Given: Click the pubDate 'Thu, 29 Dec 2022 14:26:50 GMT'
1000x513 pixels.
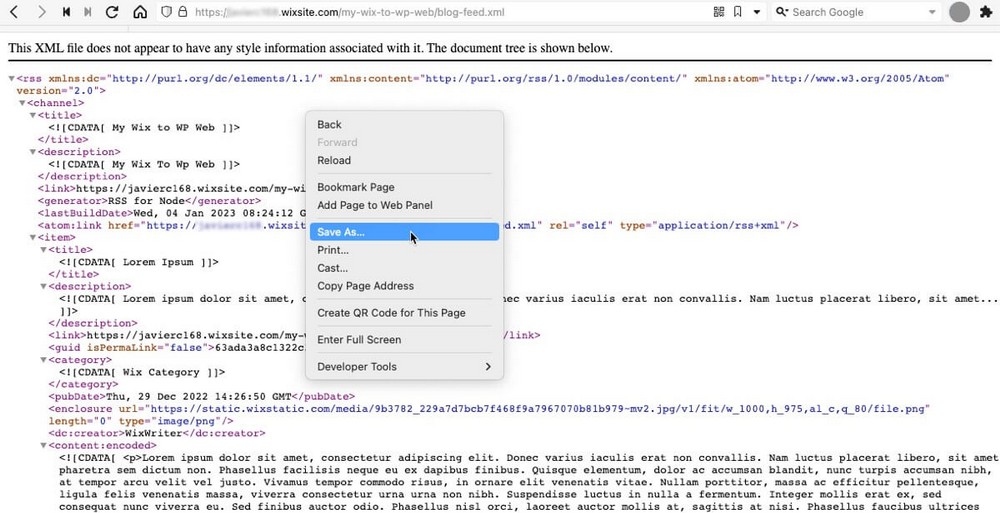Looking at the screenshot, I should pyautogui.click(x=198, y=396).
